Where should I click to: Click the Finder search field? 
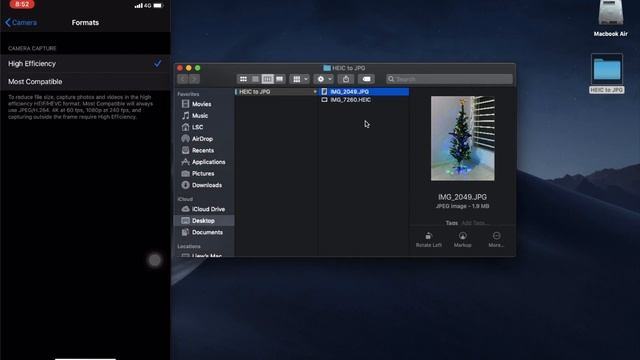tap(449, 79)
